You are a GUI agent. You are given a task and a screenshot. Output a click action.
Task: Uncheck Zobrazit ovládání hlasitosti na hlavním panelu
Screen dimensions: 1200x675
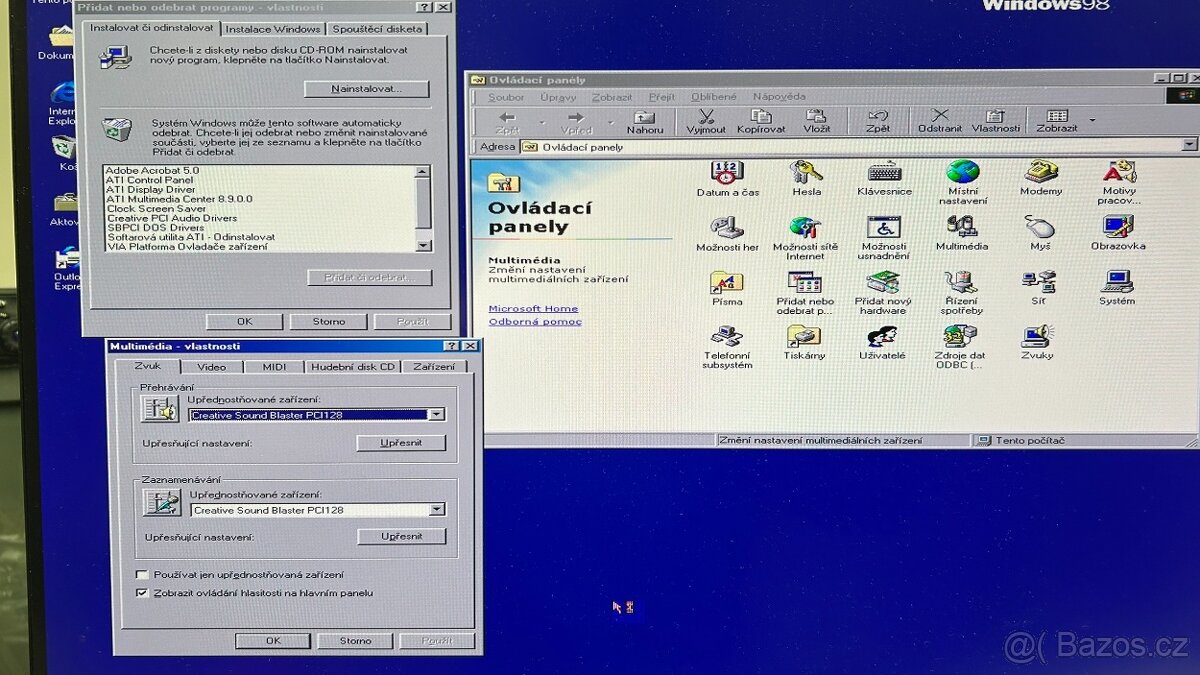[142, 593]
